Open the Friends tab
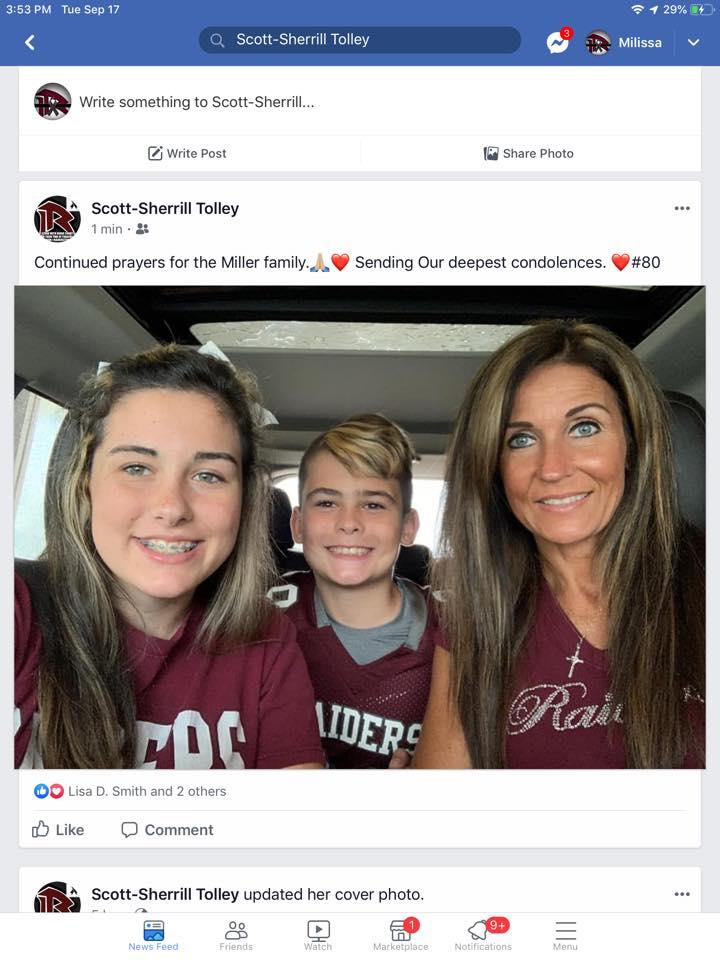This screenshot has width=720, height=960. (x=236, y=935)
